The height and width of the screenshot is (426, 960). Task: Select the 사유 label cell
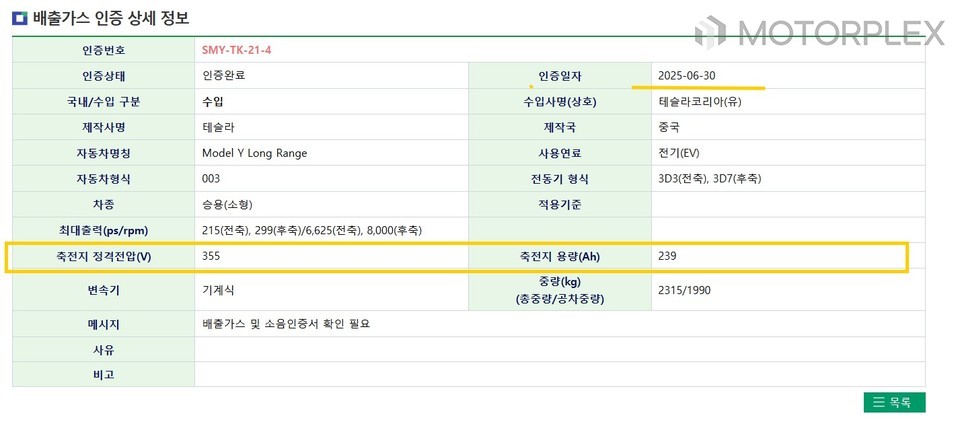coord(103,349)
